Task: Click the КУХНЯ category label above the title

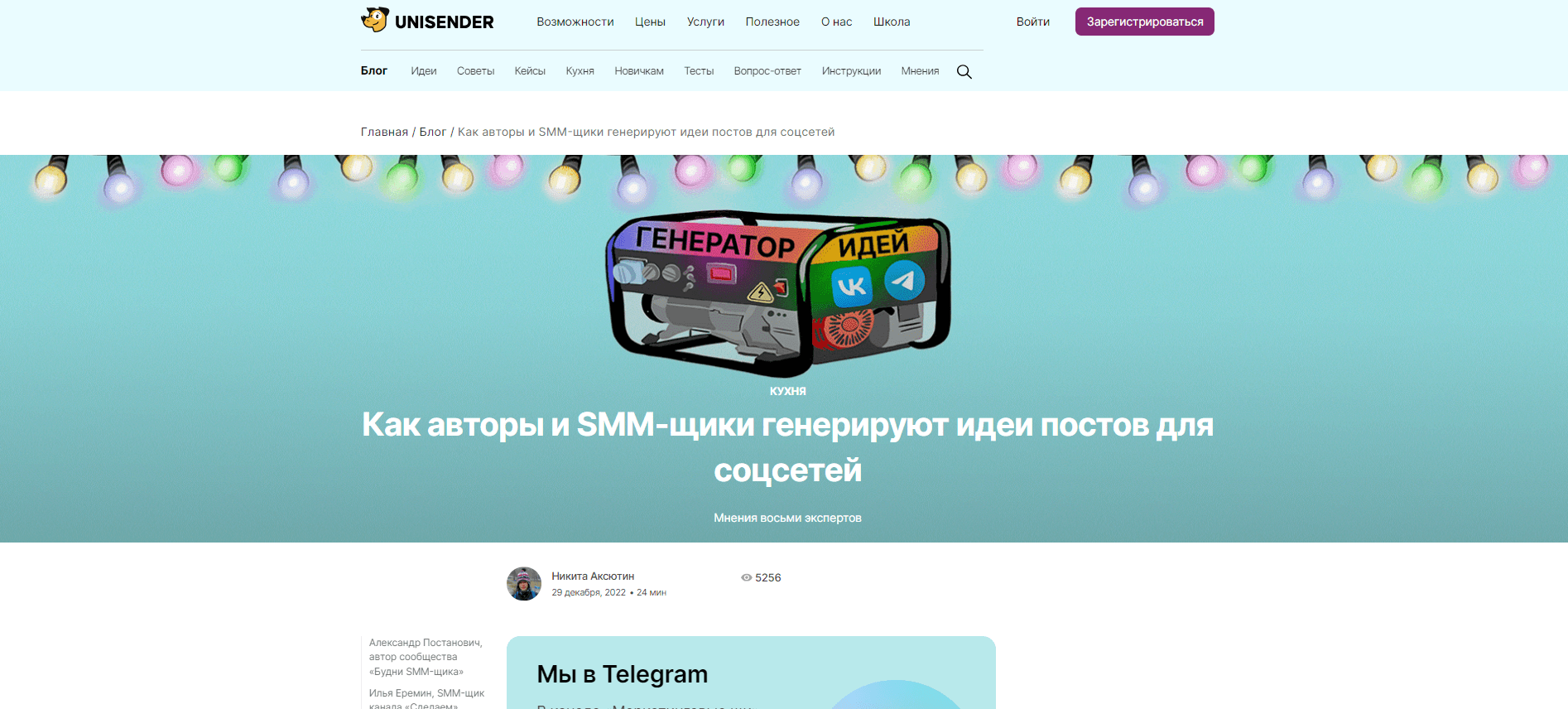Action: click(x=787, y=391)
